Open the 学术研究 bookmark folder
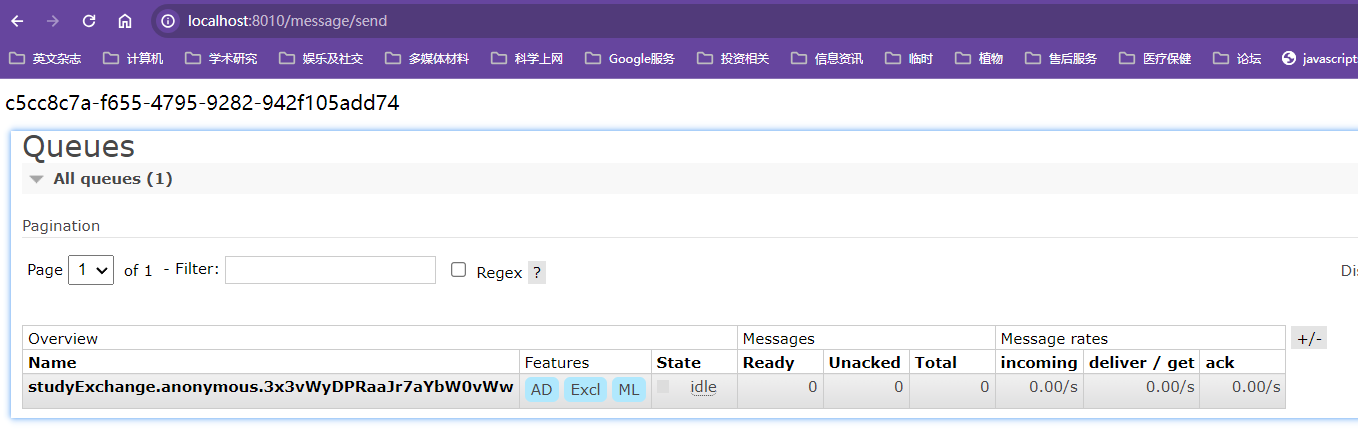The height and width of the screenshot is (444, 1358). pos(221,59)
